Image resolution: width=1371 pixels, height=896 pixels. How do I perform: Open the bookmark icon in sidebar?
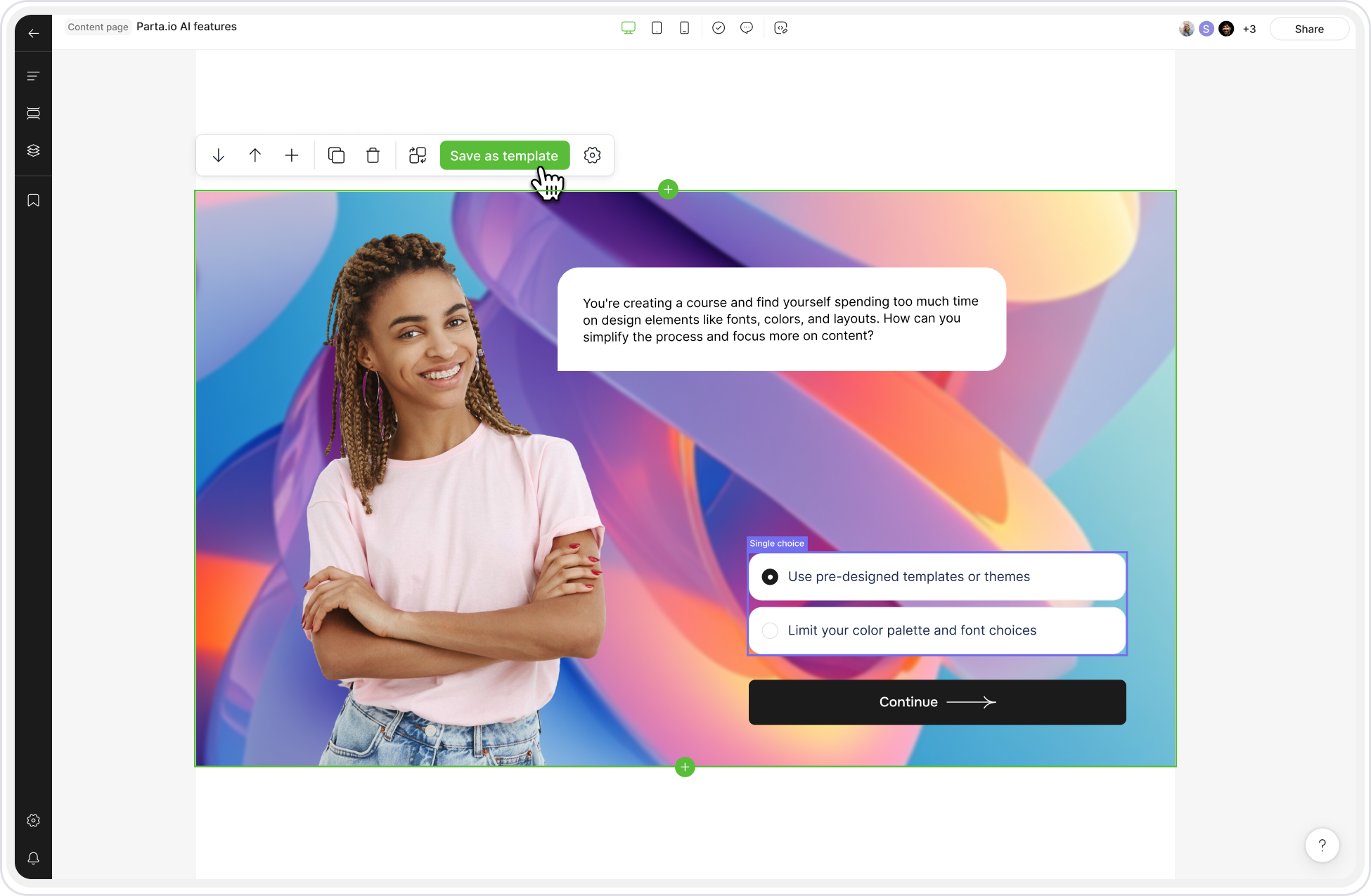[33, 201]
